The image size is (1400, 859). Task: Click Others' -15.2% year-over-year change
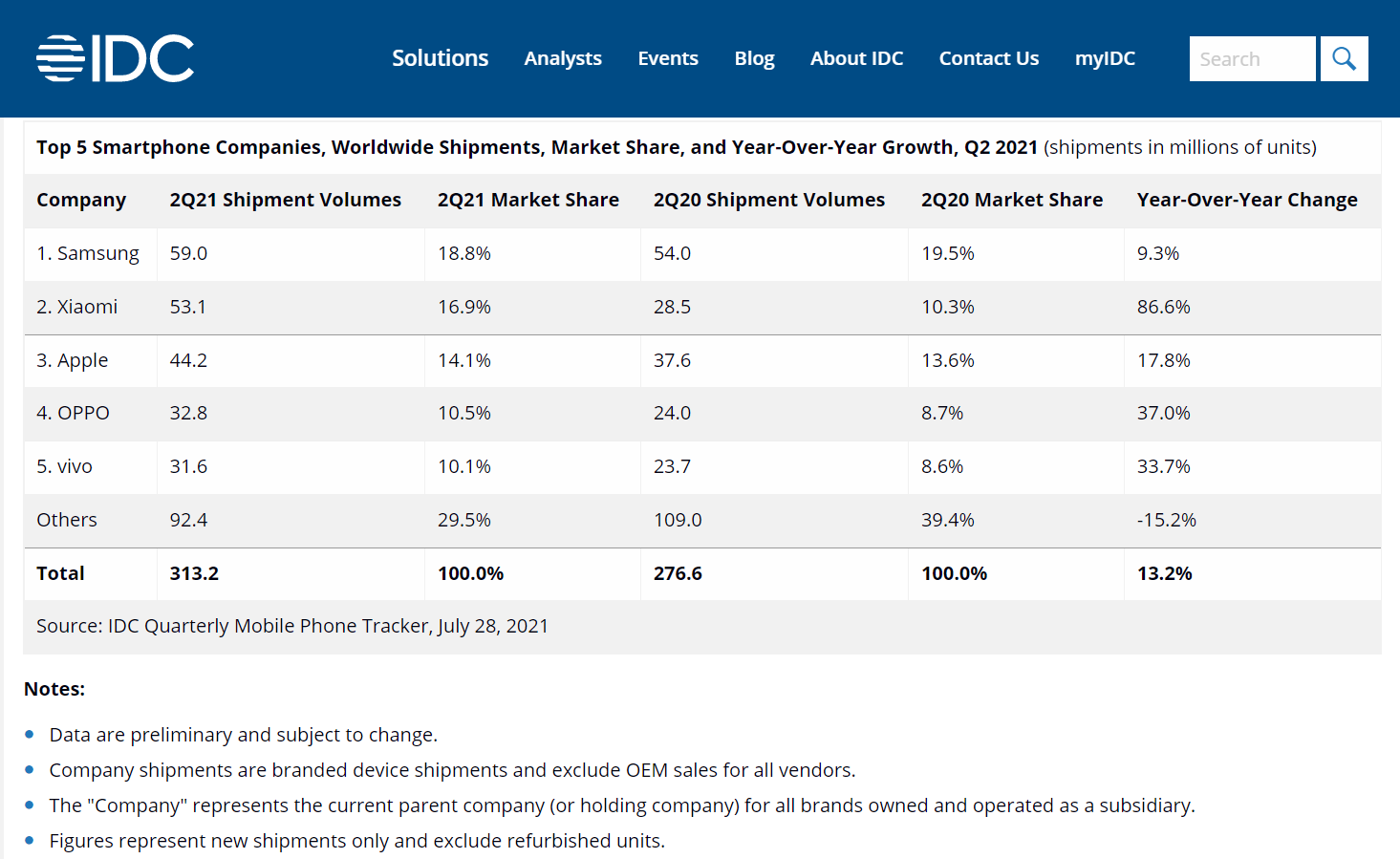click(x=1167, y=520)
